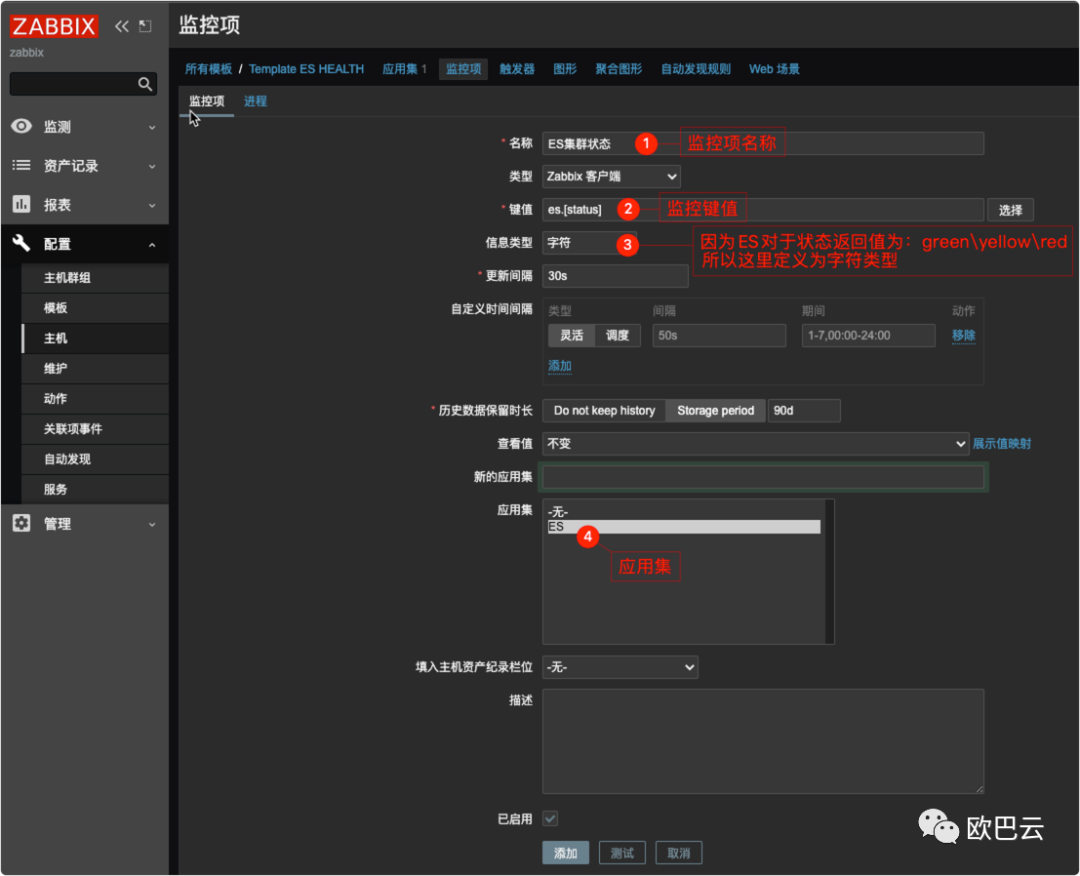Image resolution: width=1080 pixels, height=876 pixels.
Task: Select Storage period option
Action: point(716,410)
